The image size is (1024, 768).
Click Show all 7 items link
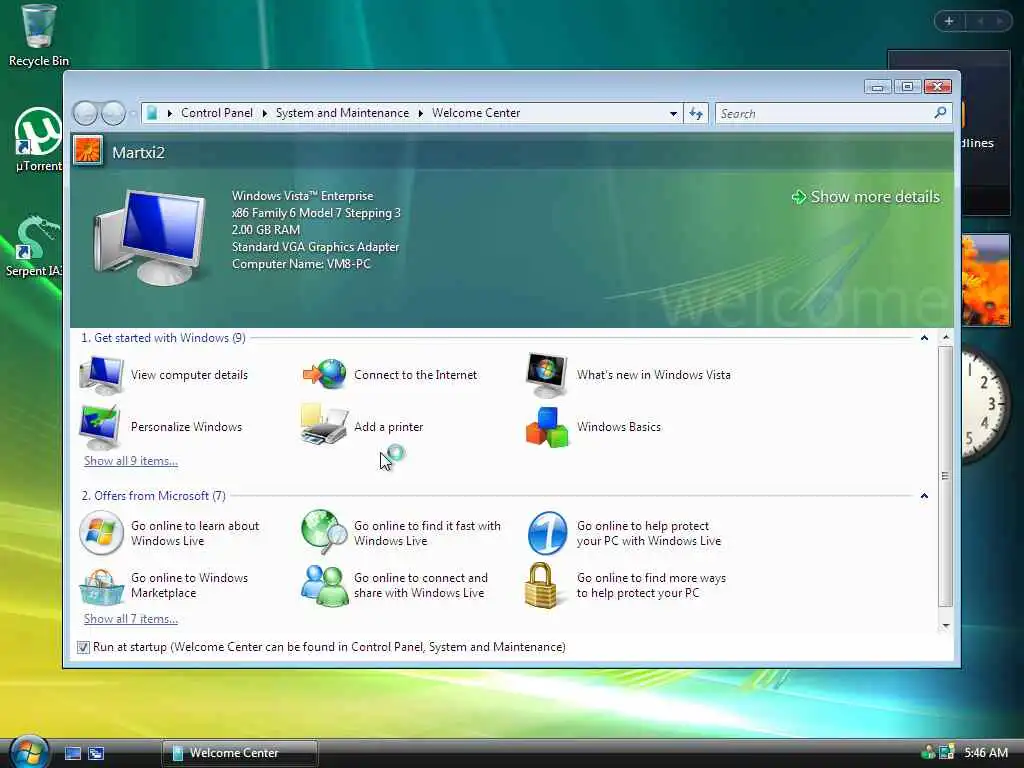pos(131,618)
